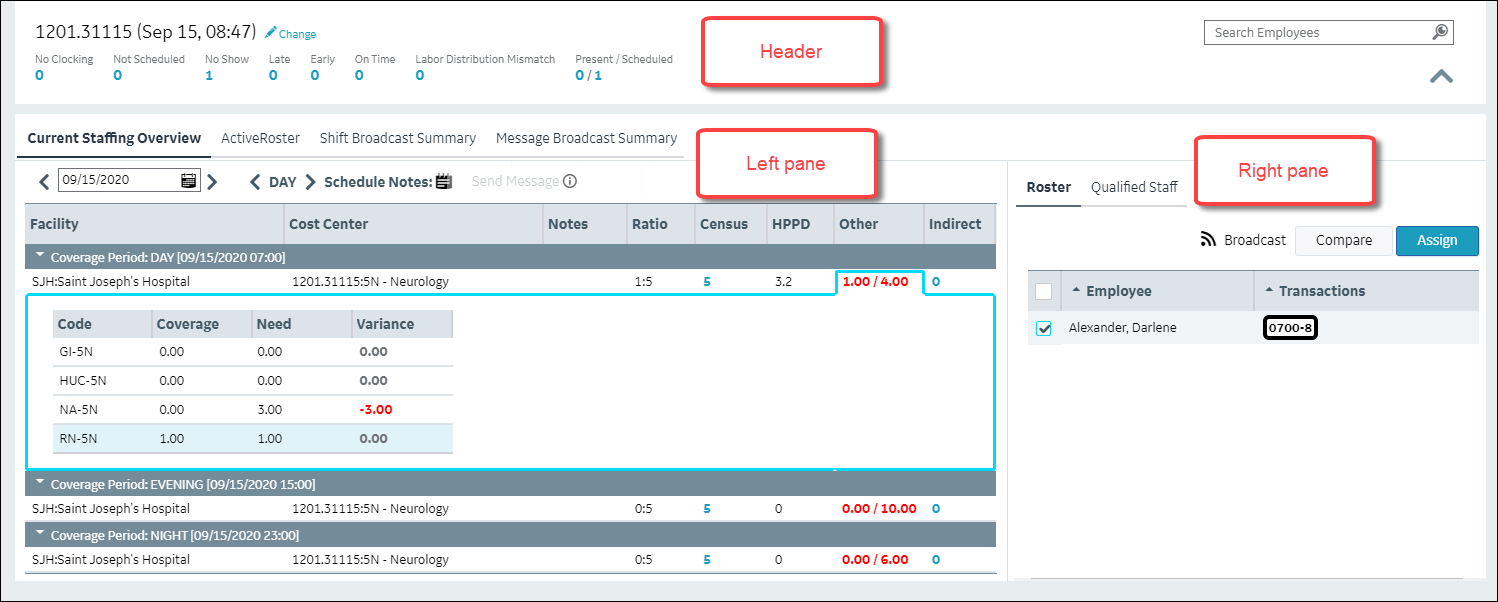Collapse Coverage Period DAY section

click(x=39, y=257)
